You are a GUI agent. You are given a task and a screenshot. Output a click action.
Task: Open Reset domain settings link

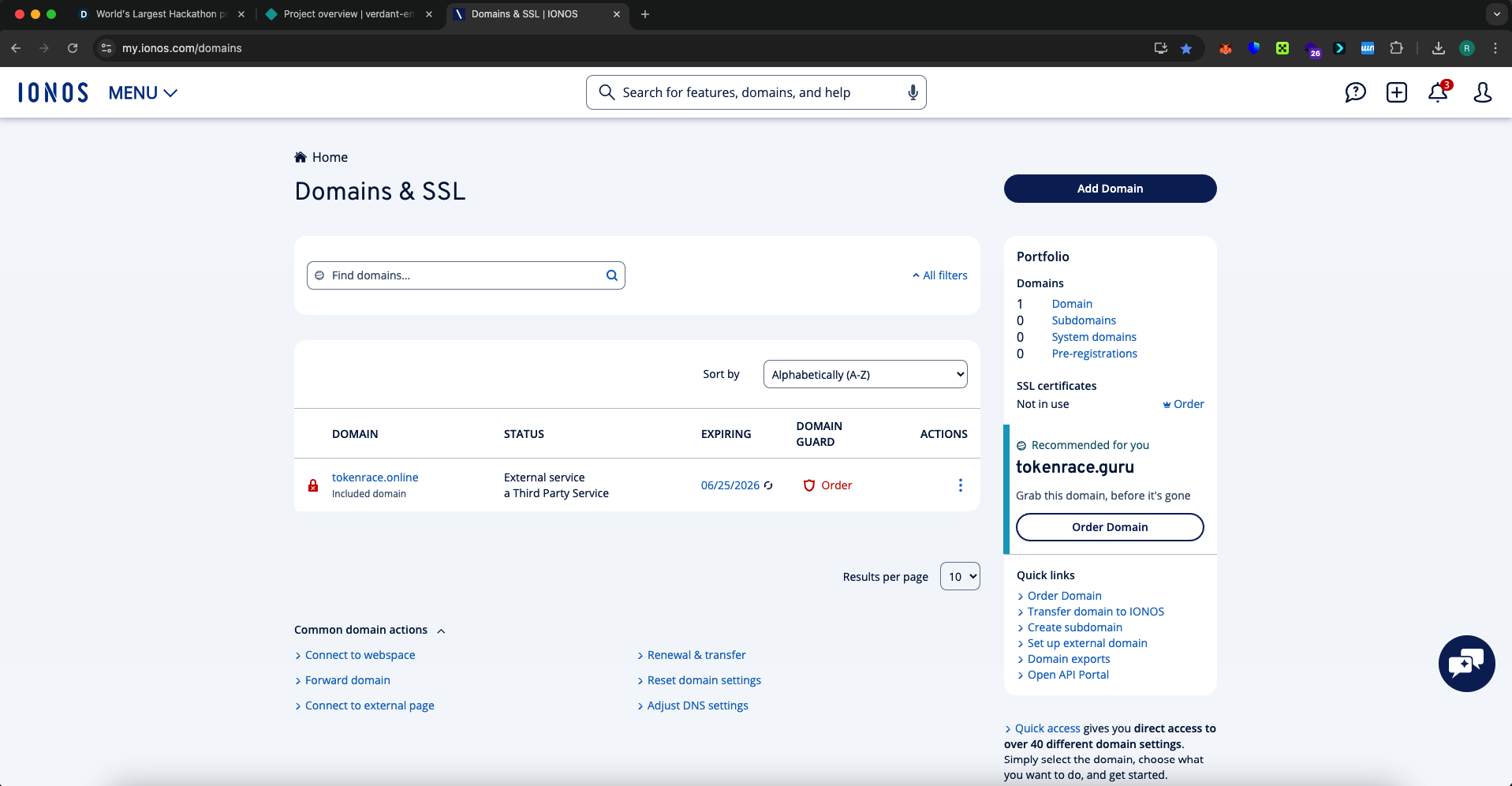click(x=704, y=680)
